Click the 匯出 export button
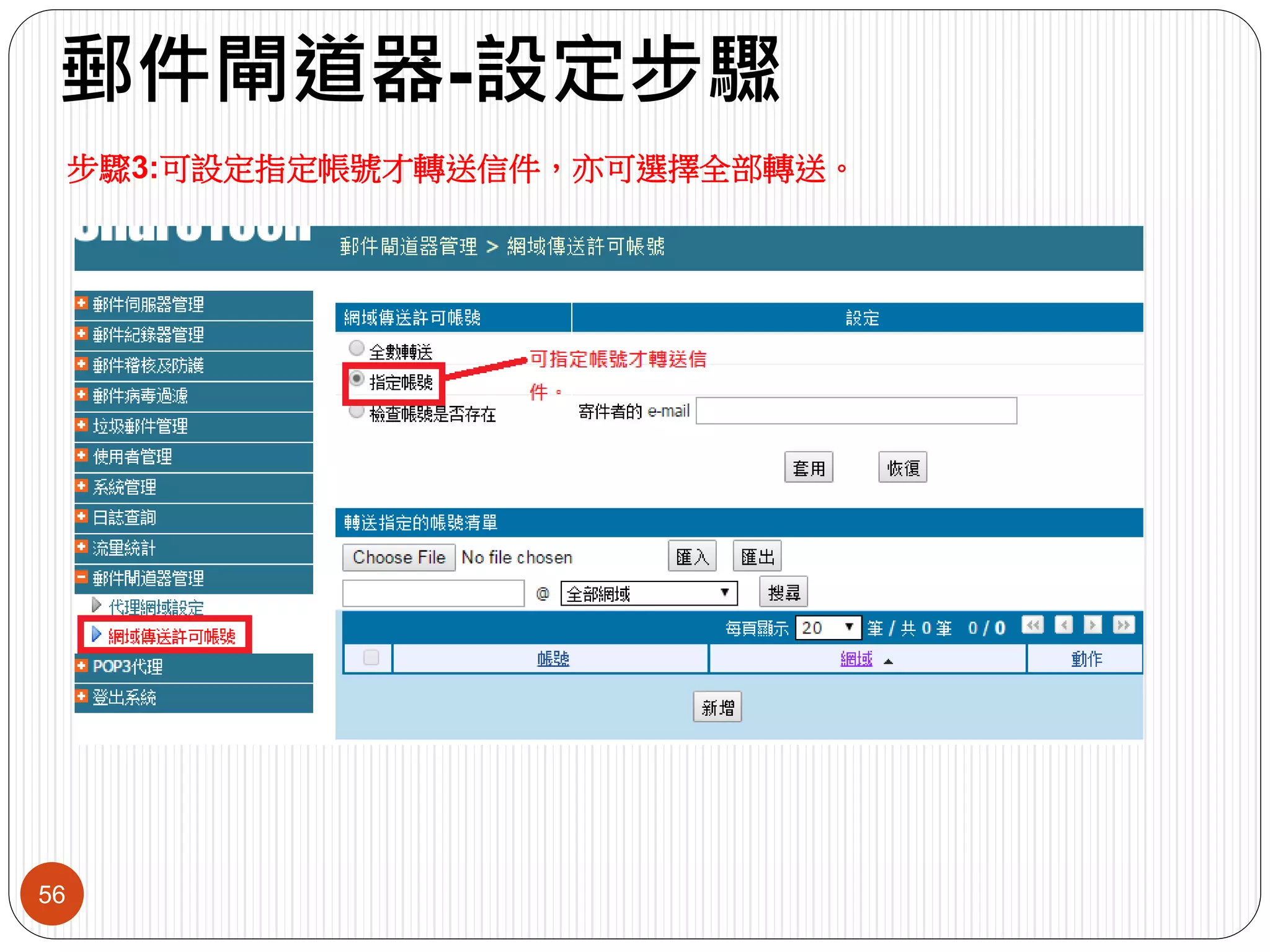This screenshot has height=952, width=1270. point(757,556)
